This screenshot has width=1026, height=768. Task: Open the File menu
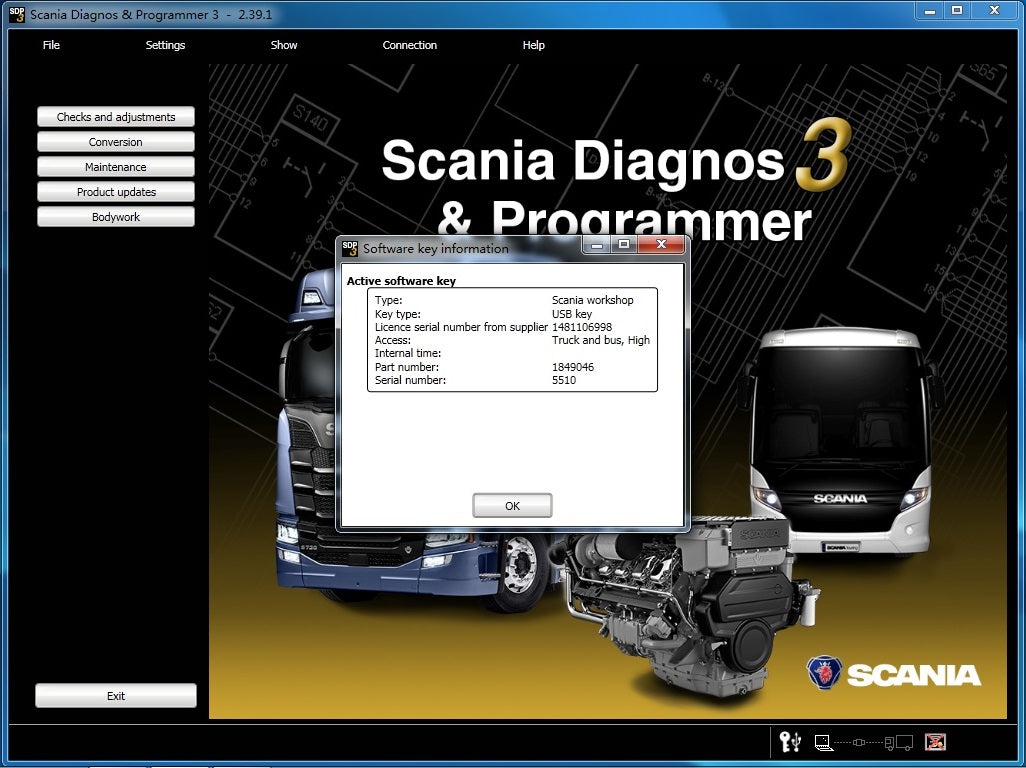point(51,45)
